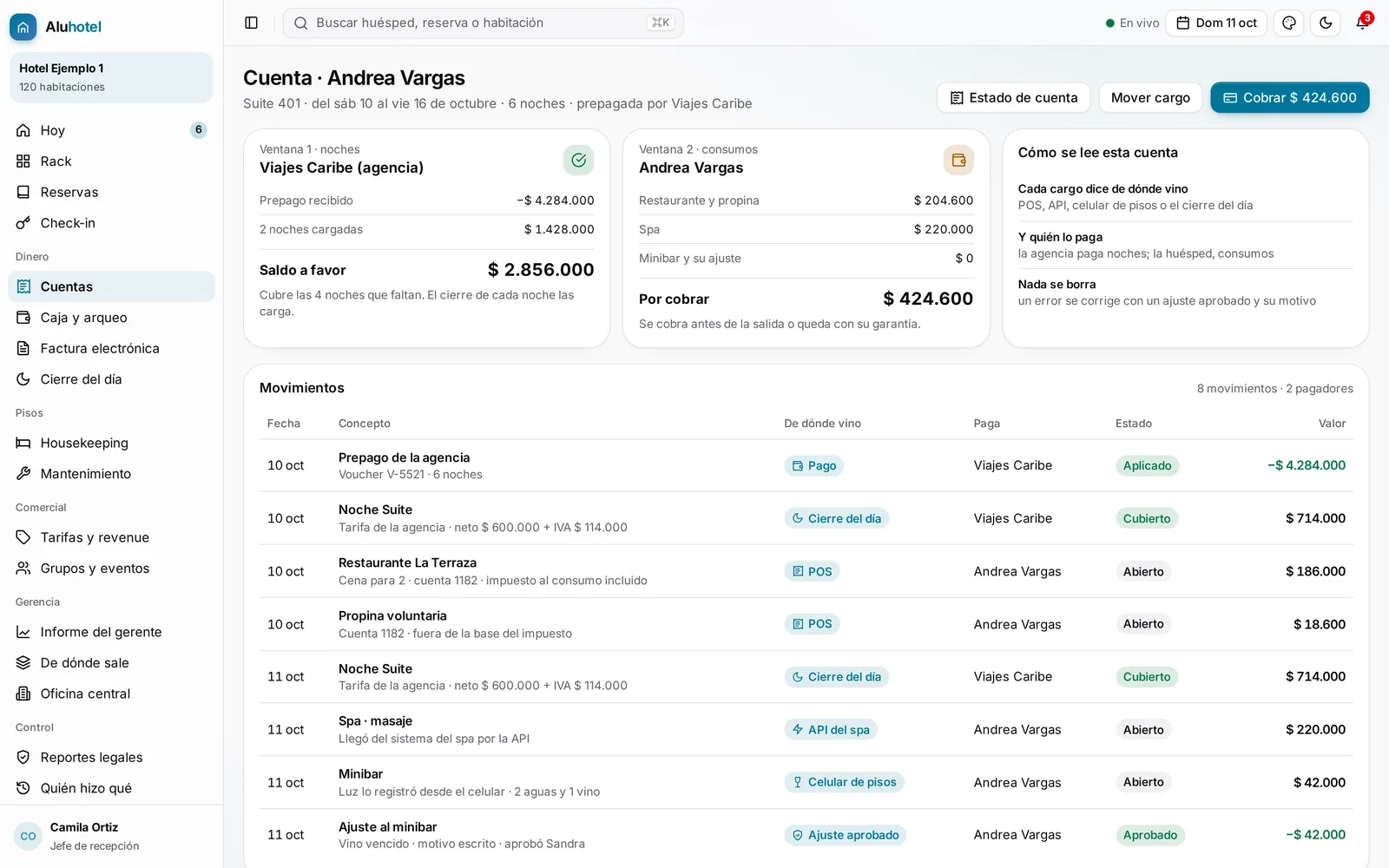Click the API del spa tag
The image size is (1389, 868).
pos(831,730)
